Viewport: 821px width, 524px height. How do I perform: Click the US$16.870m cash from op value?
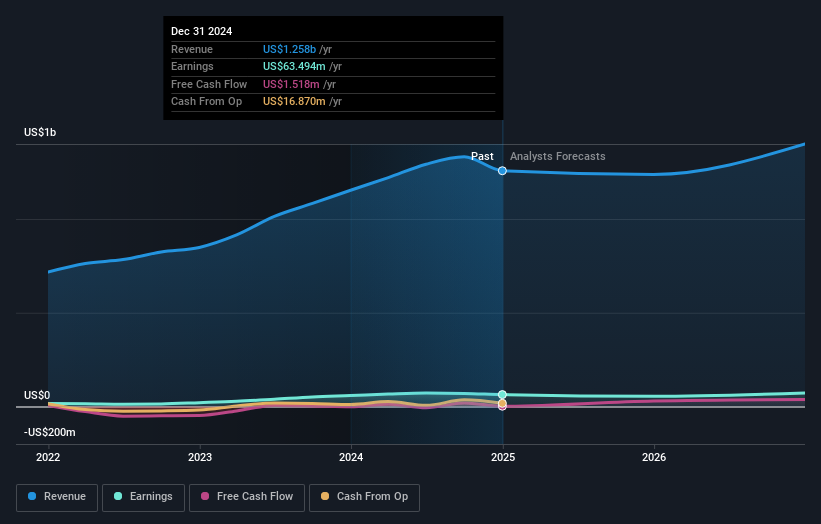[294, 102]
